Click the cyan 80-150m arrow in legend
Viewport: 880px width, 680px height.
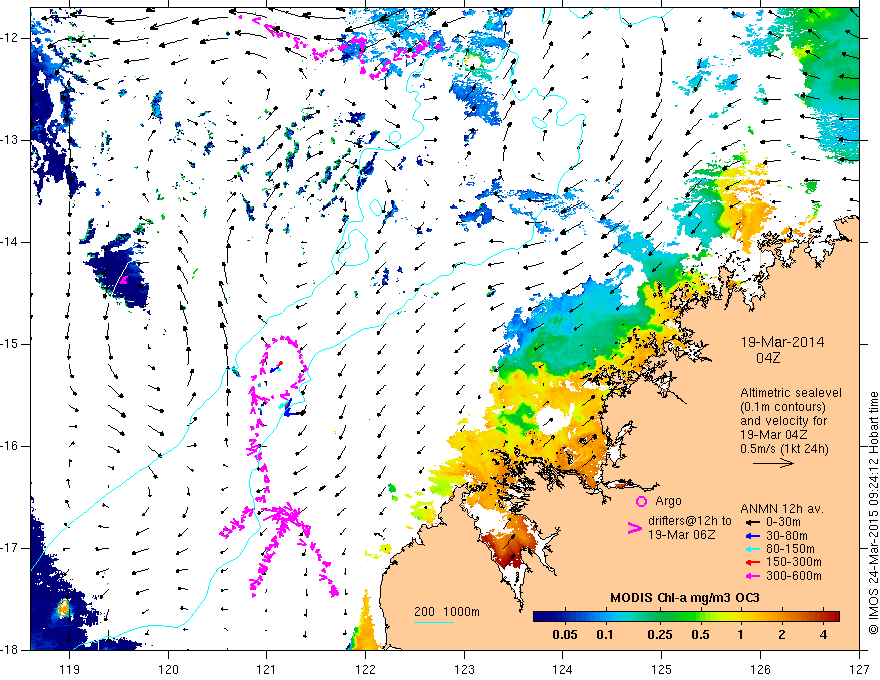pos(752,549)
